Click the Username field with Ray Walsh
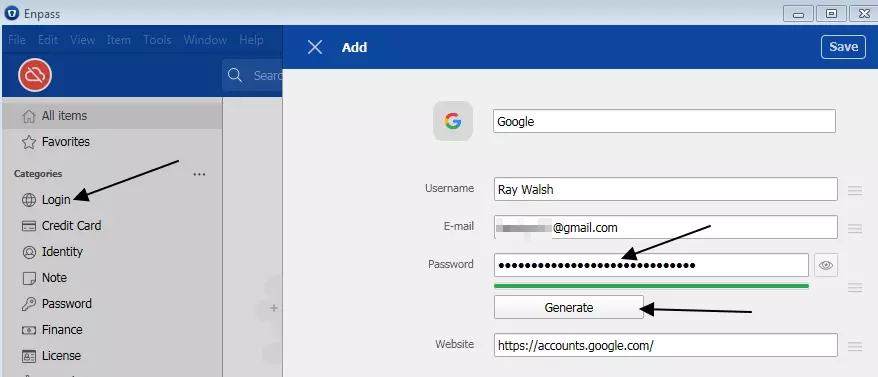The image size is (878, 377). (666, 189)
